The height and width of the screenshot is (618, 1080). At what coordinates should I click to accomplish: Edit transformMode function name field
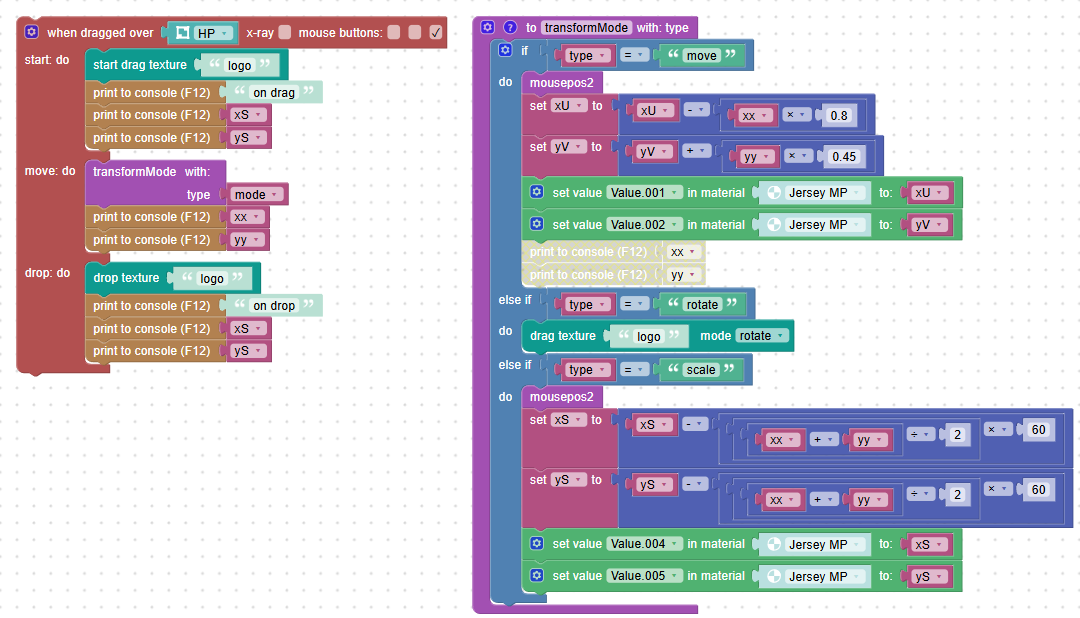pyautogui.click(x=586, y=28)
